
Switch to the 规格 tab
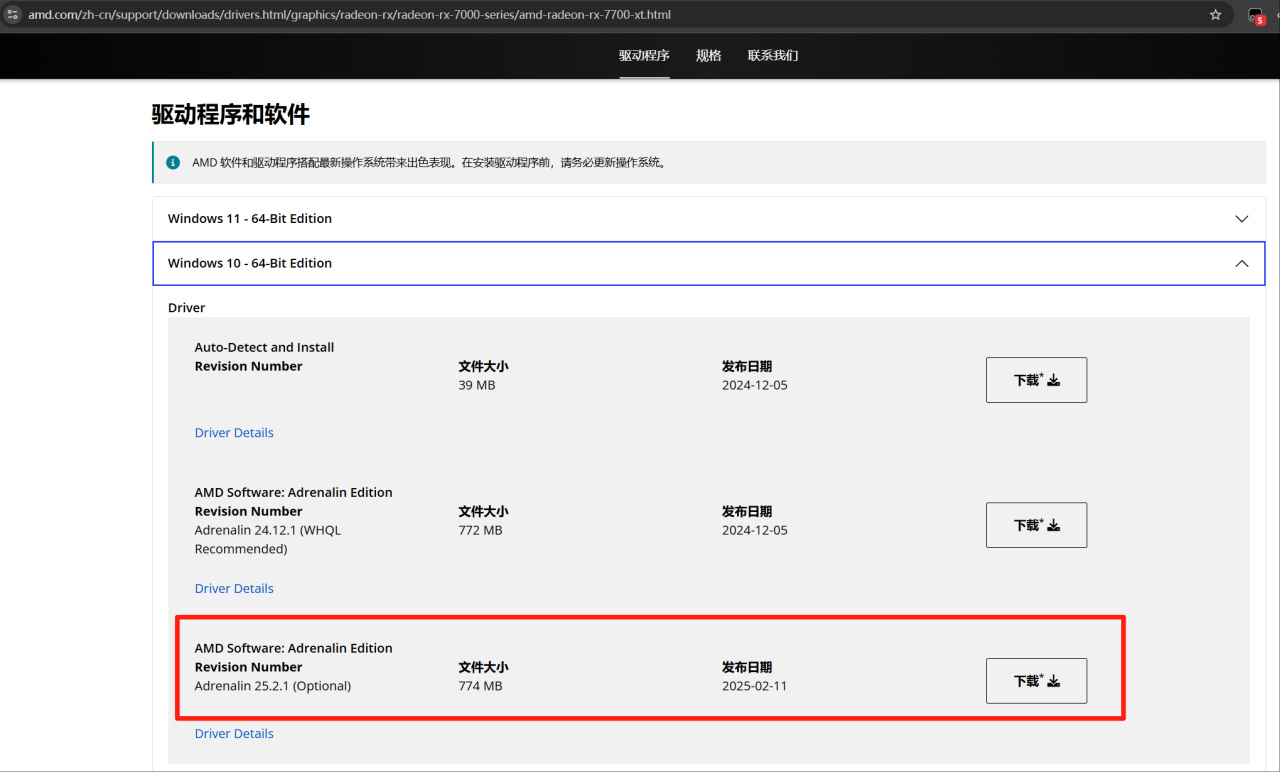(x=709, y=56)
